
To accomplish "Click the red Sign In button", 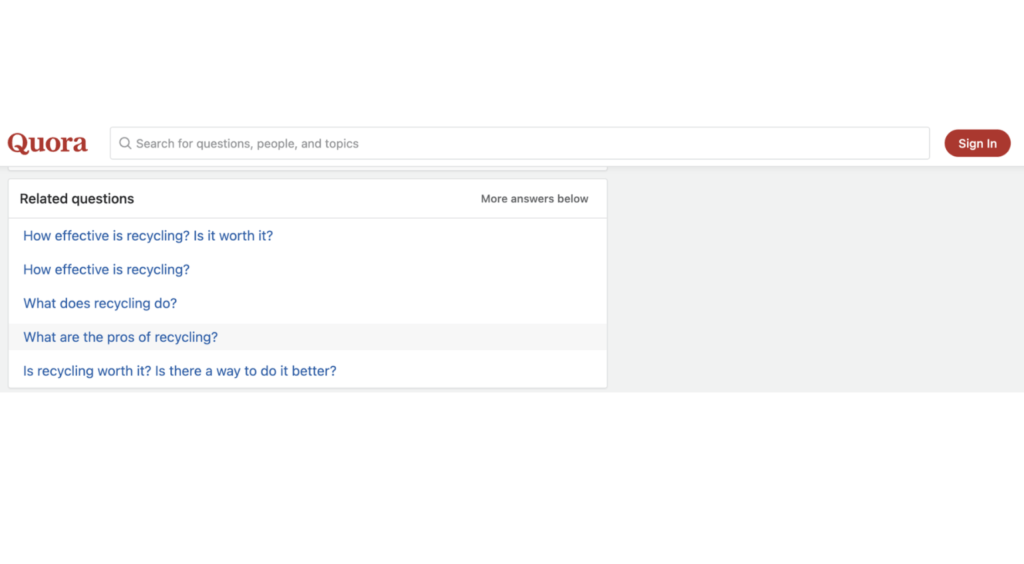I will click(977, 143).
